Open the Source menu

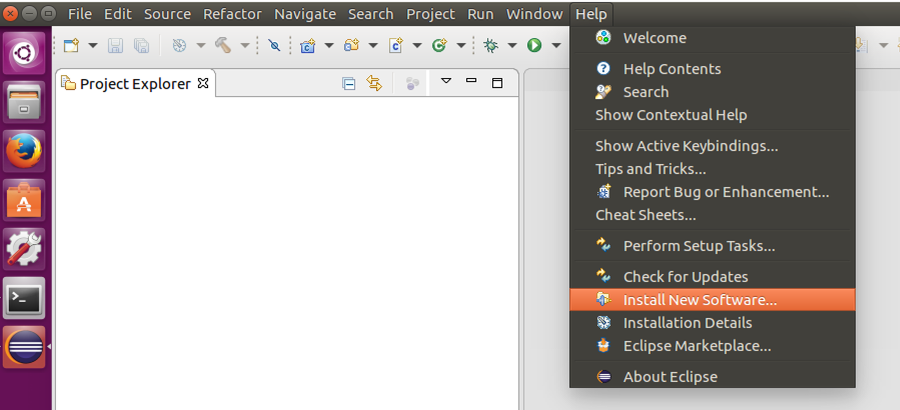pyautogui.click(x=167, y=14)
